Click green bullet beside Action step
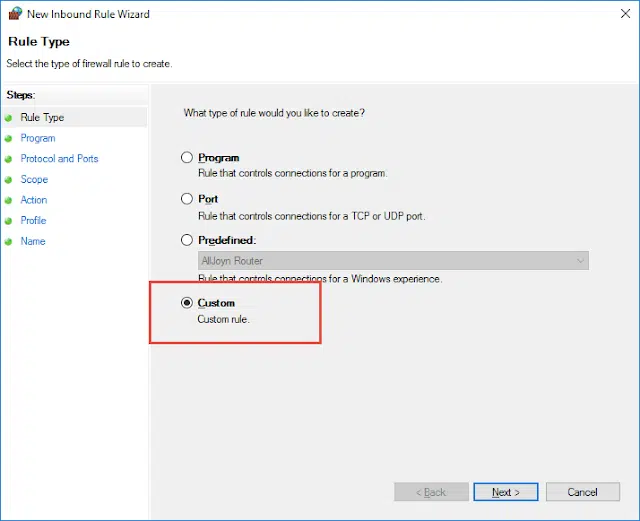640x521 pixels. coord(9,201)
